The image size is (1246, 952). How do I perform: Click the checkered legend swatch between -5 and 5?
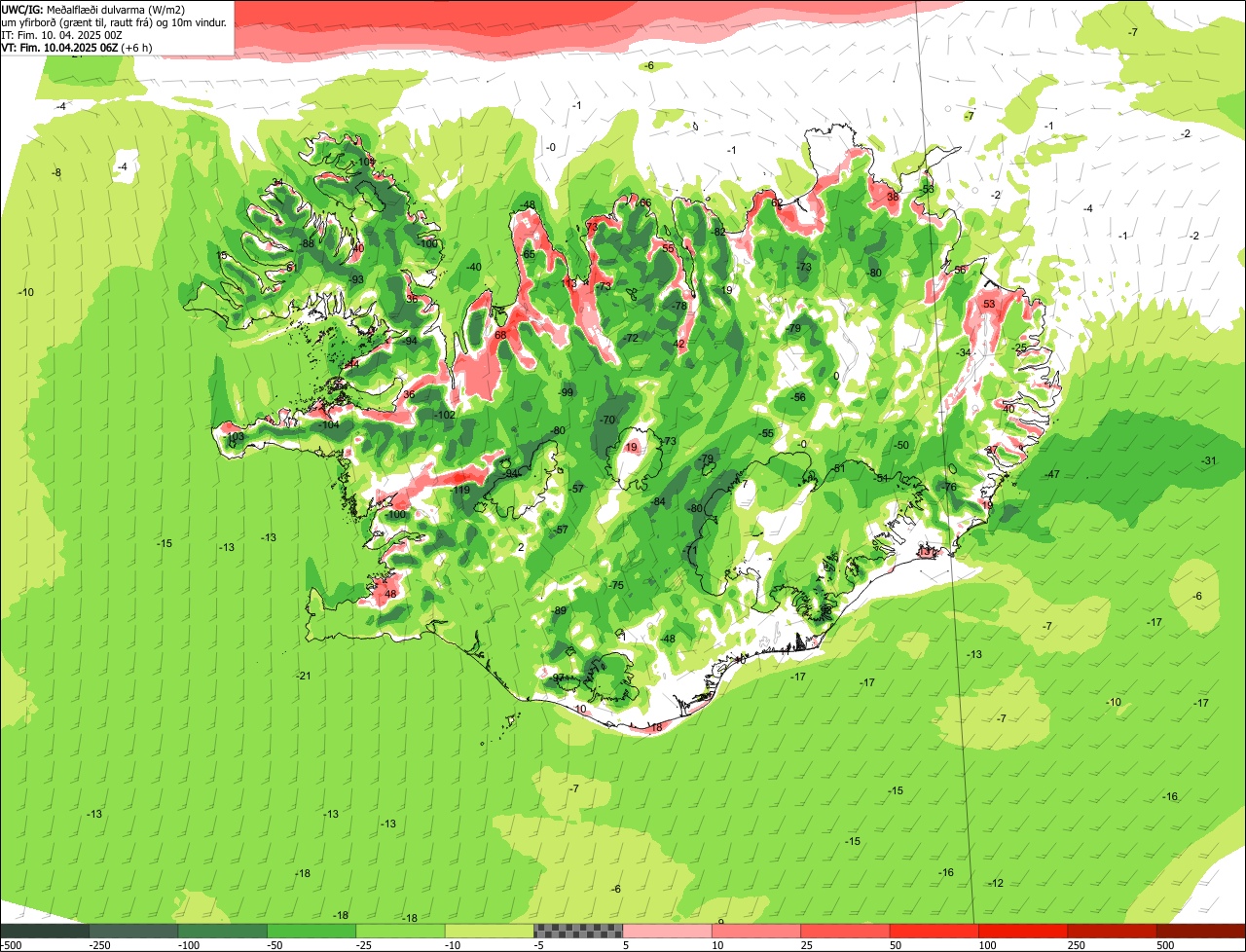(579, 932)
